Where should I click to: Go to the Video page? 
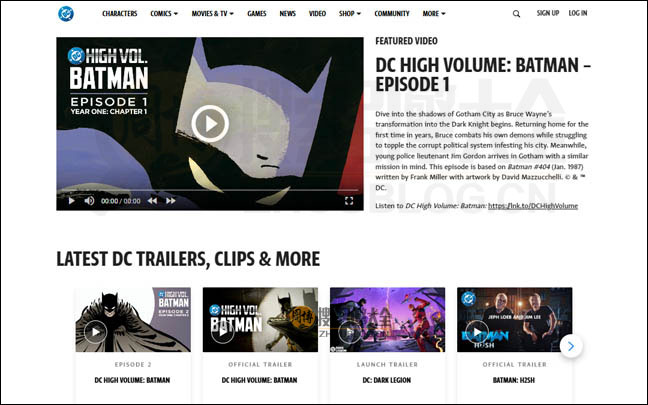[x=317, y=14]
